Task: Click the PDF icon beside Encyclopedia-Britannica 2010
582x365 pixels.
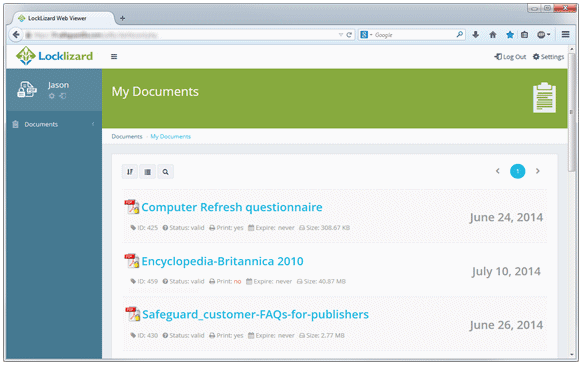Action: [131, 261]
